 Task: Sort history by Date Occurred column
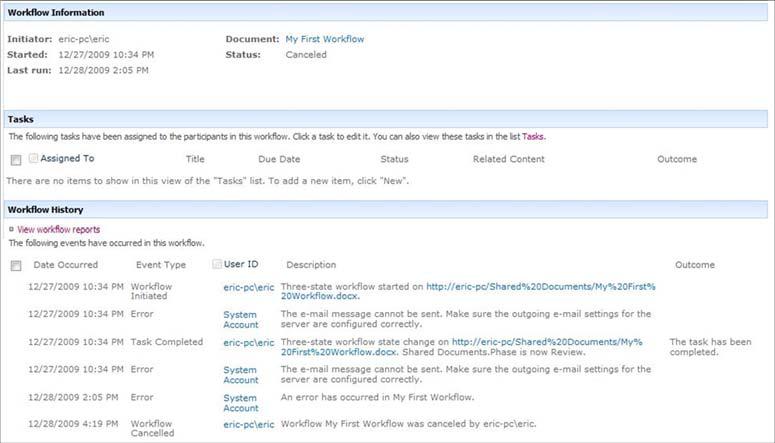(x=65, y=265)
